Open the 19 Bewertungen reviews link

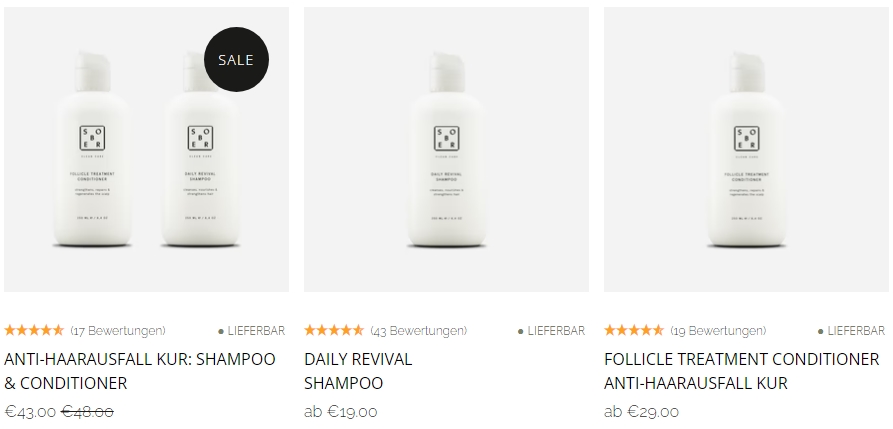[x=718, y=330]
